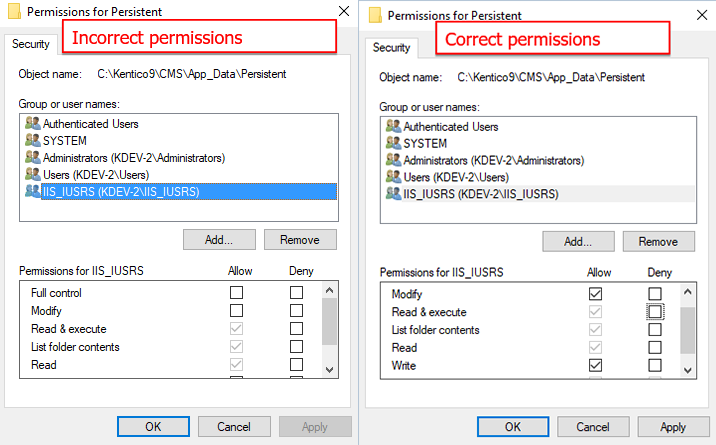Click SYSTEM user icon in left dialog
The height and width of the screenshot is (445, 716).
pos(32,140)
